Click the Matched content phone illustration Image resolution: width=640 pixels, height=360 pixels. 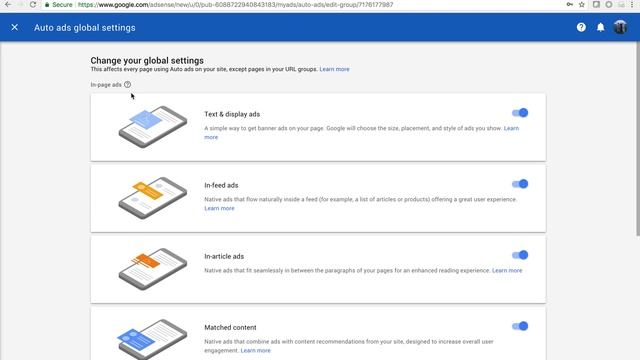coord(152,339)
